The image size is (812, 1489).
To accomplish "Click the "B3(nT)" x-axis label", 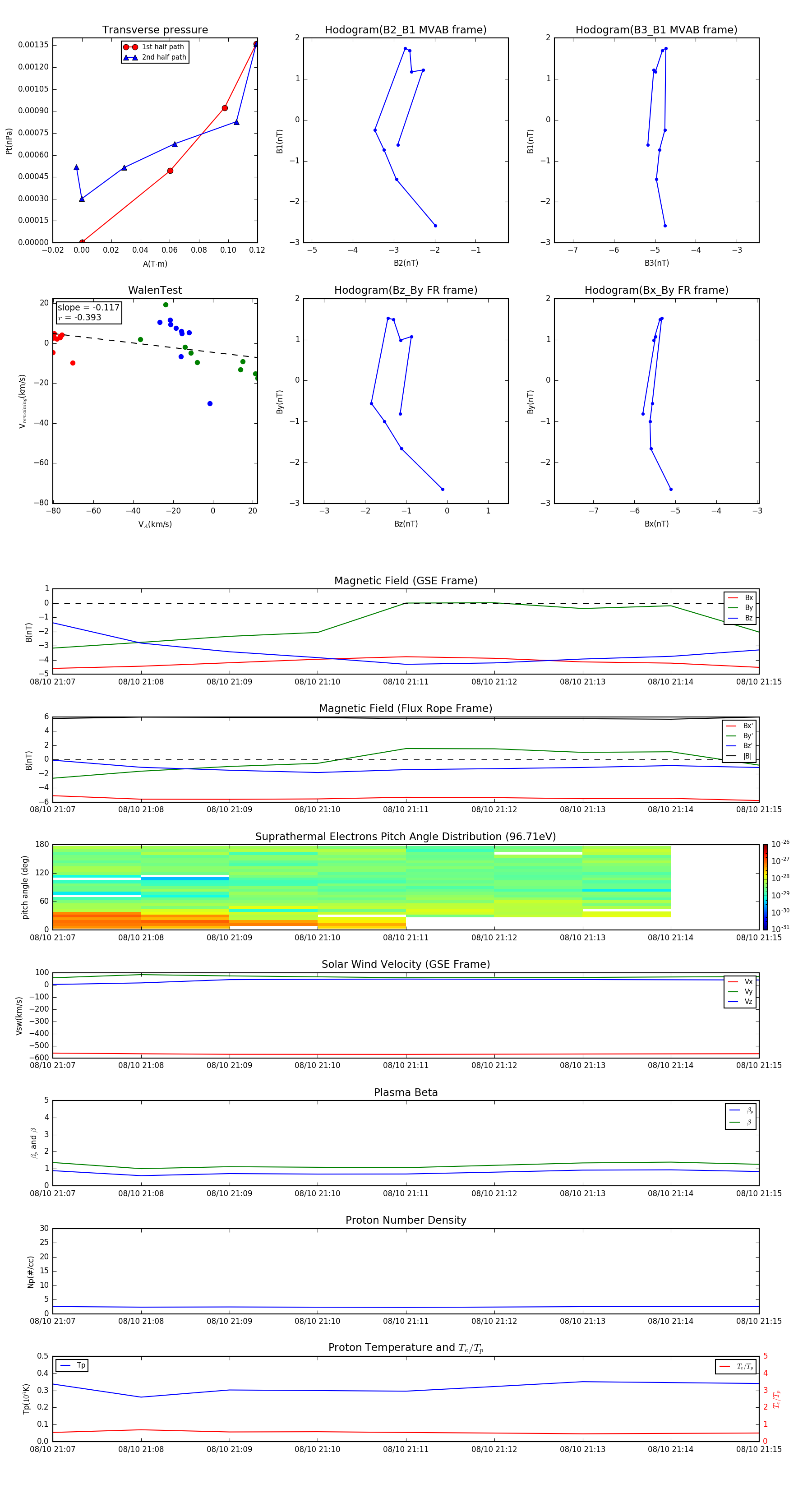I will pos(656,263).
